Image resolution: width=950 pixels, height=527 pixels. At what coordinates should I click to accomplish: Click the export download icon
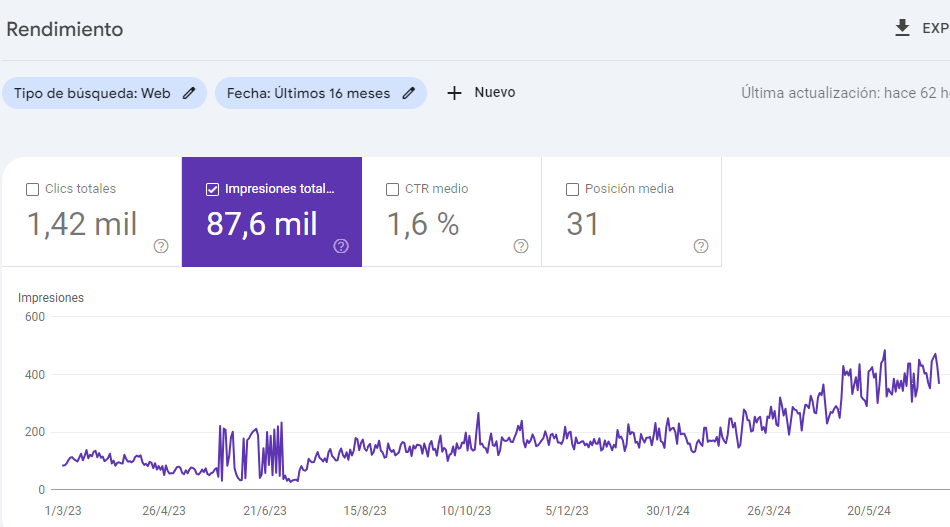click(x=902, y=28)
